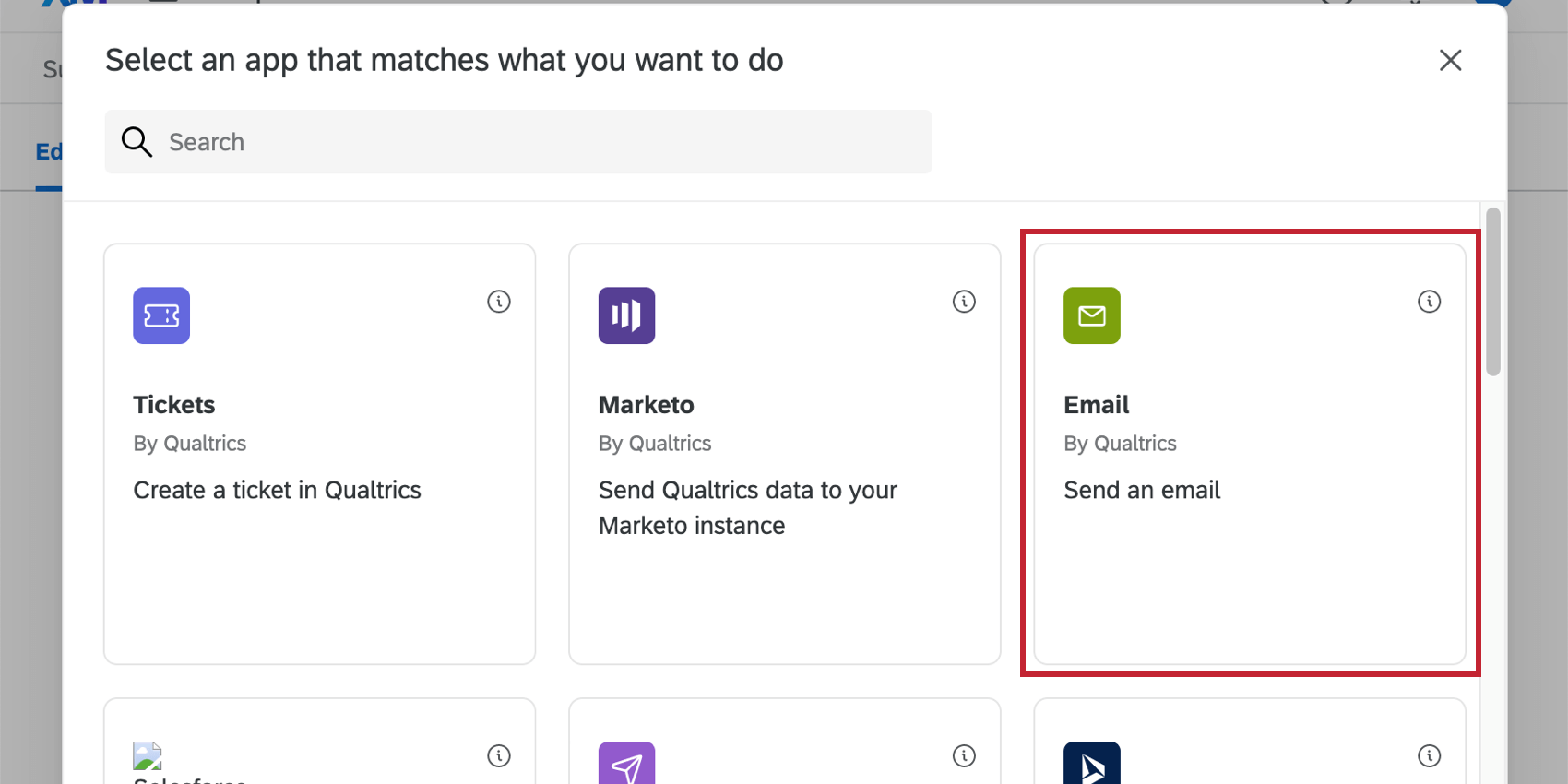The image size is (1568, 784).
Task: Close the app selection dialog
Action: coord(1450,61)
